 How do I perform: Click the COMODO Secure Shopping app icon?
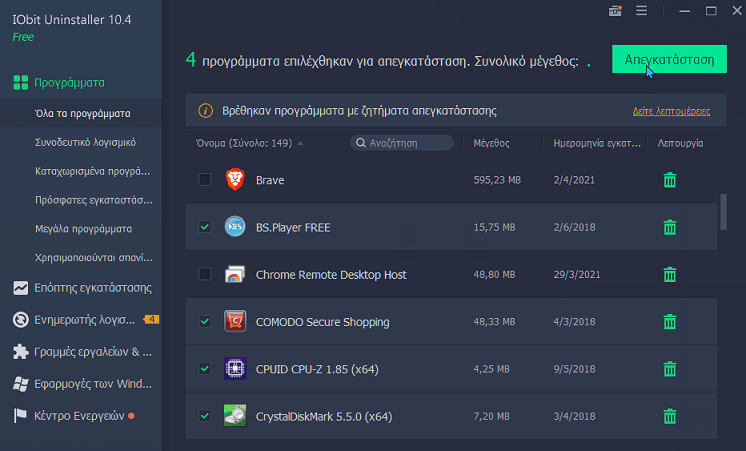click(x=235, y=321)
